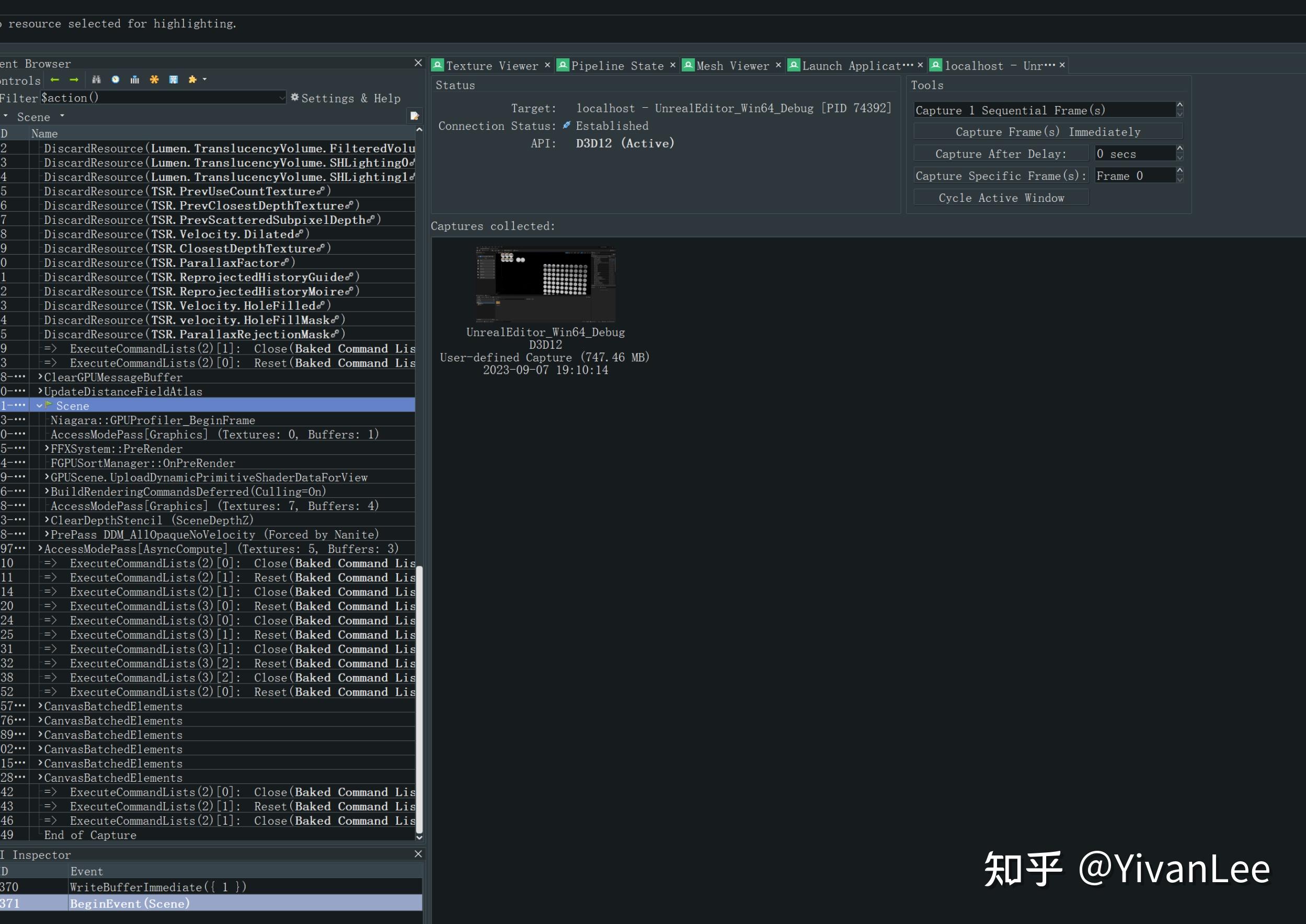Click the edit/notes icon beside the Scene breadcrumb
This screenshot has height=924, width=1306.
click(415, 116)
